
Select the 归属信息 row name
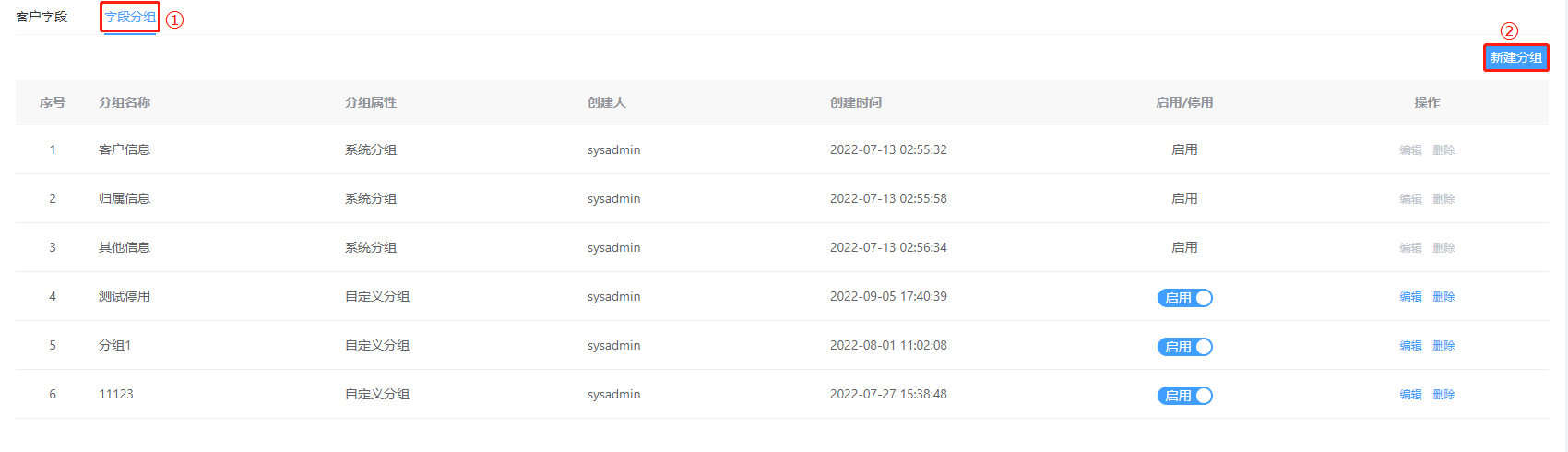(125, 198)
